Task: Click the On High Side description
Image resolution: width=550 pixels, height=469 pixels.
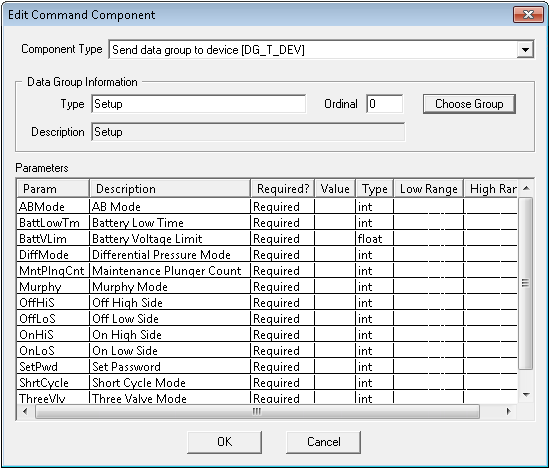Action: tap(170, 335)
